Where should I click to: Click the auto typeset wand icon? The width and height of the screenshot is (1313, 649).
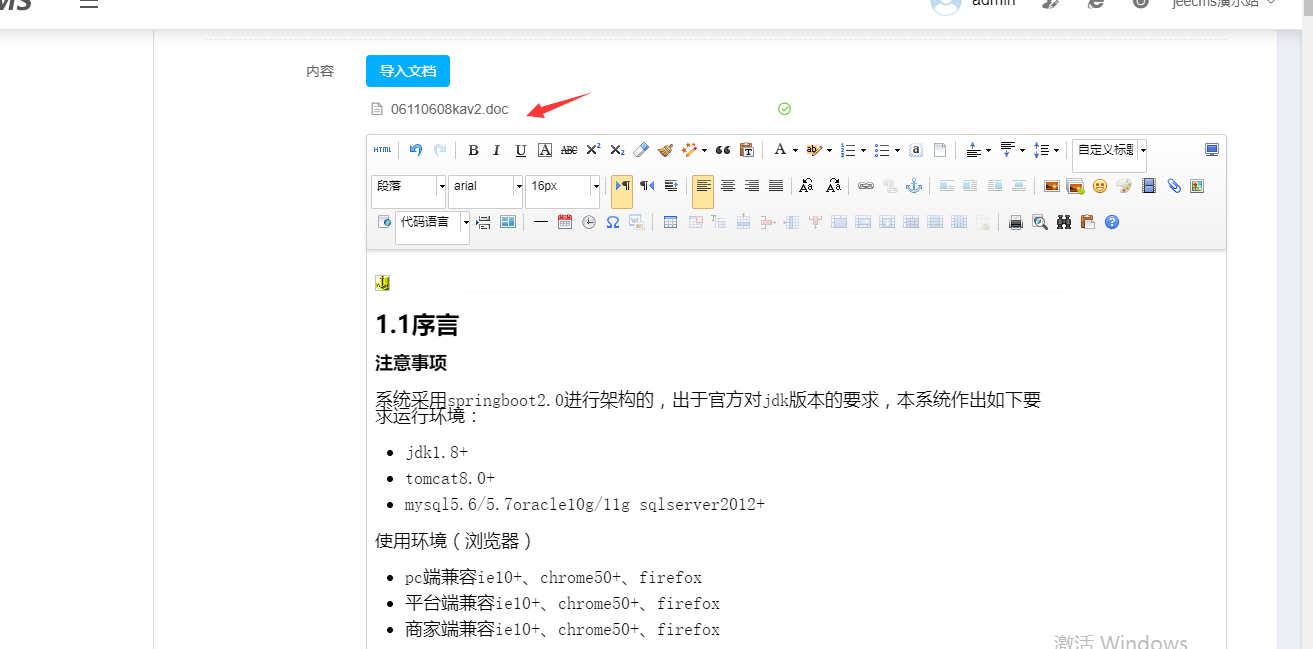point(689,150)
